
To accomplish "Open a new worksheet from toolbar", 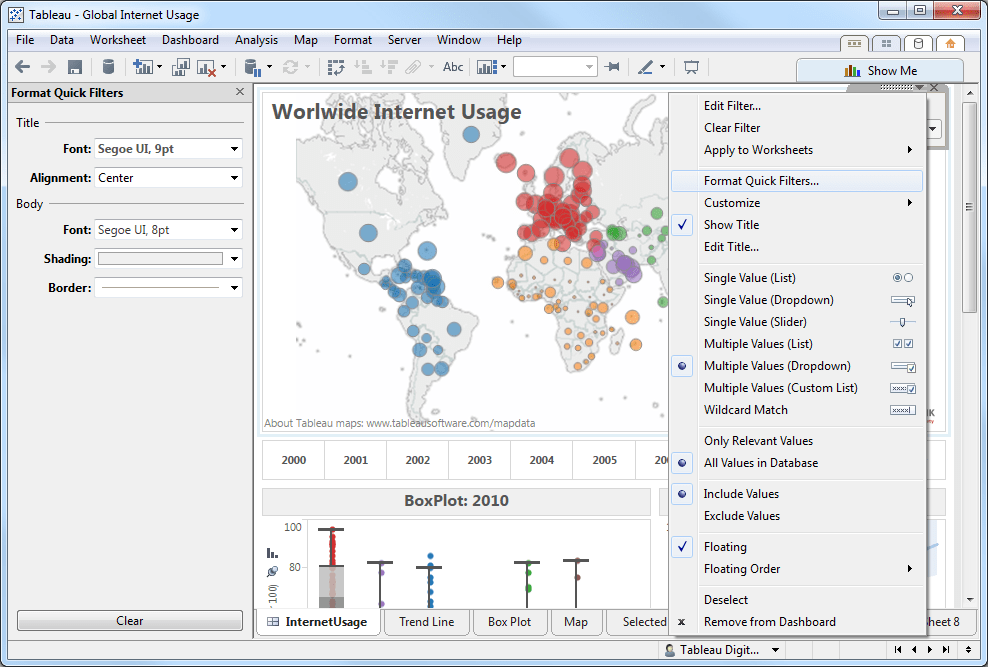I will [143, 67].
